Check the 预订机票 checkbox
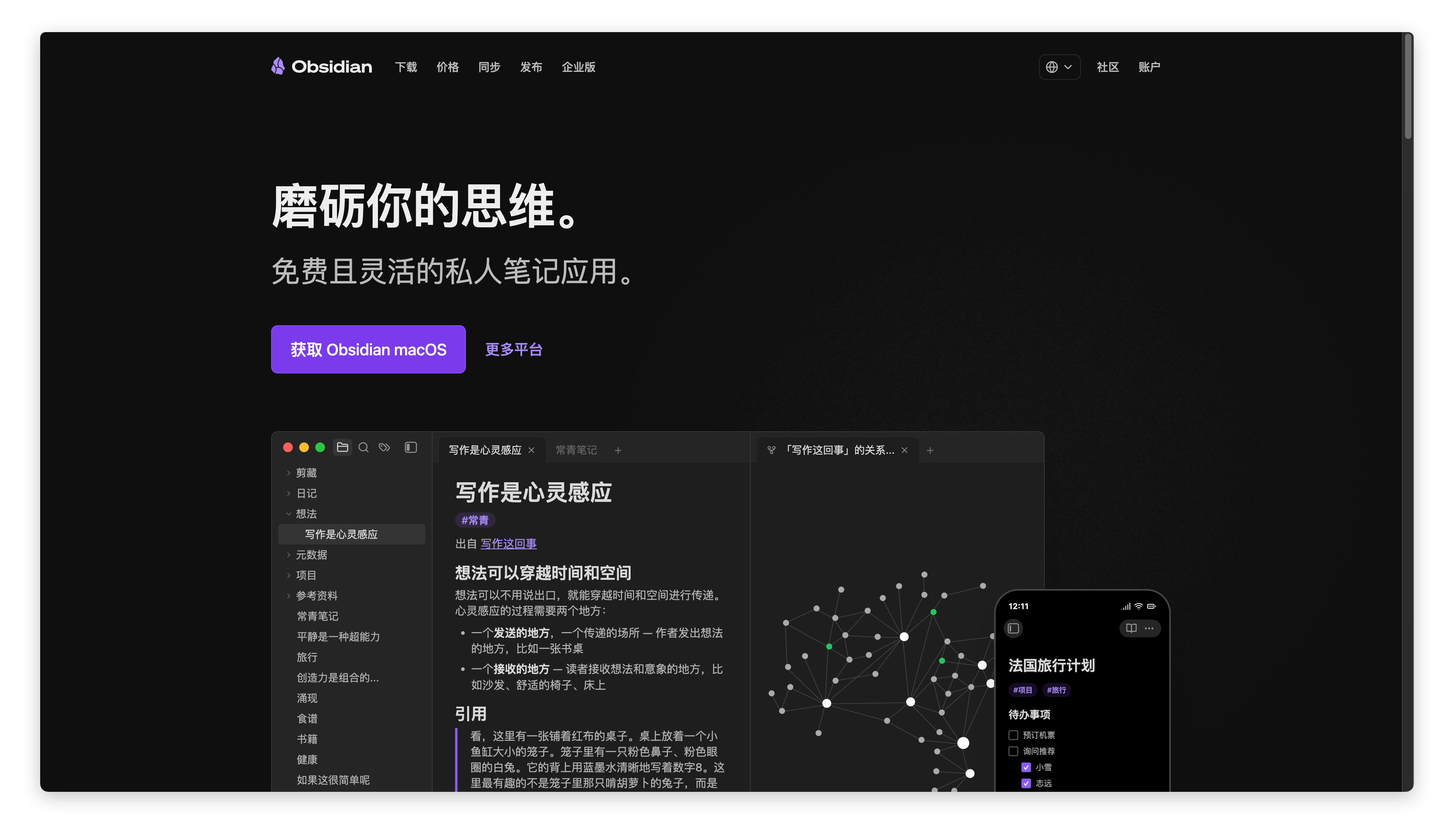Image resolution: width=1454 pixels, height=840 pixels. tap(1013, 735)
